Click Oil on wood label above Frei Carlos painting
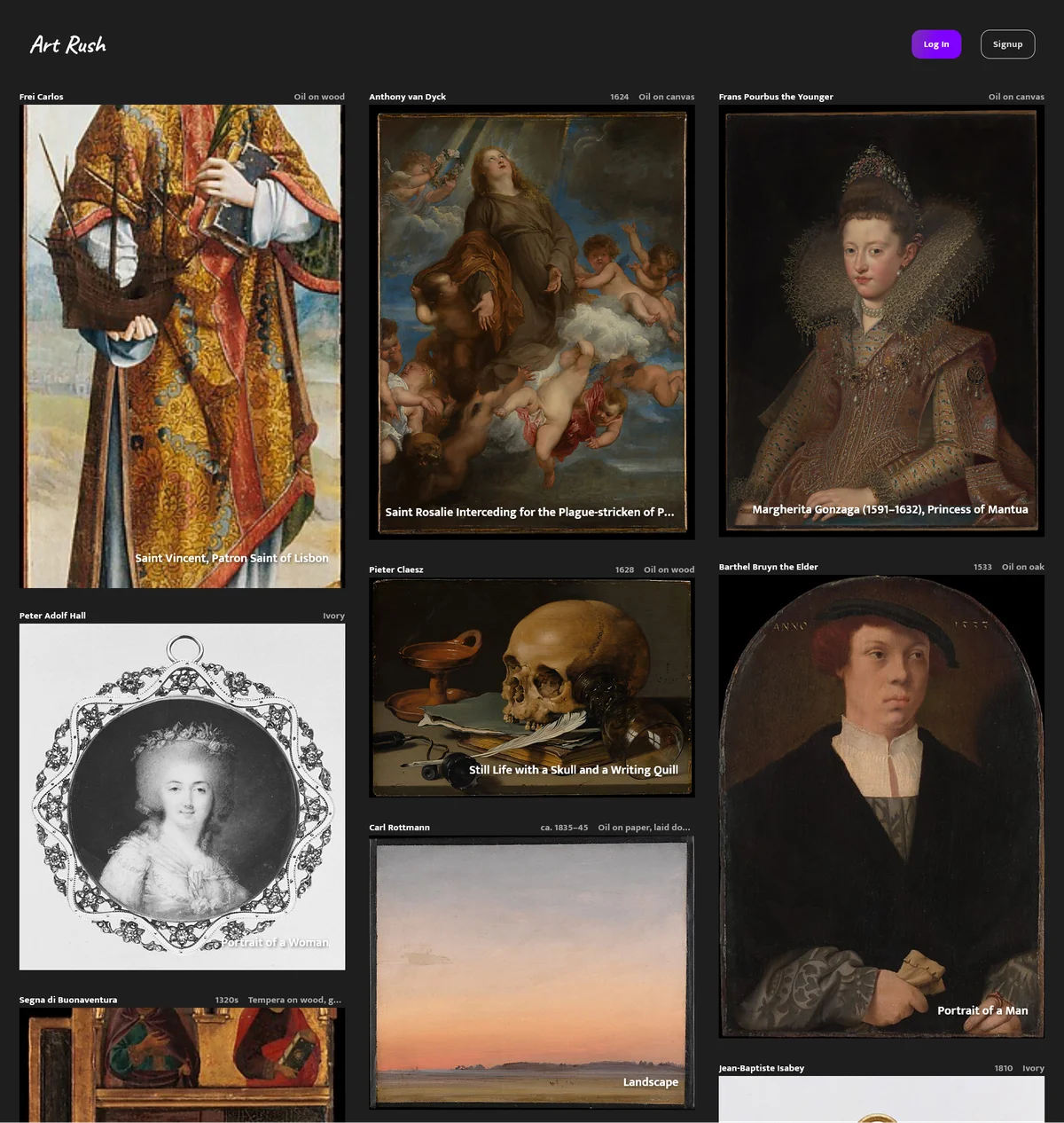Viewport: 1064px width, 1123px height. pos(319,97)
